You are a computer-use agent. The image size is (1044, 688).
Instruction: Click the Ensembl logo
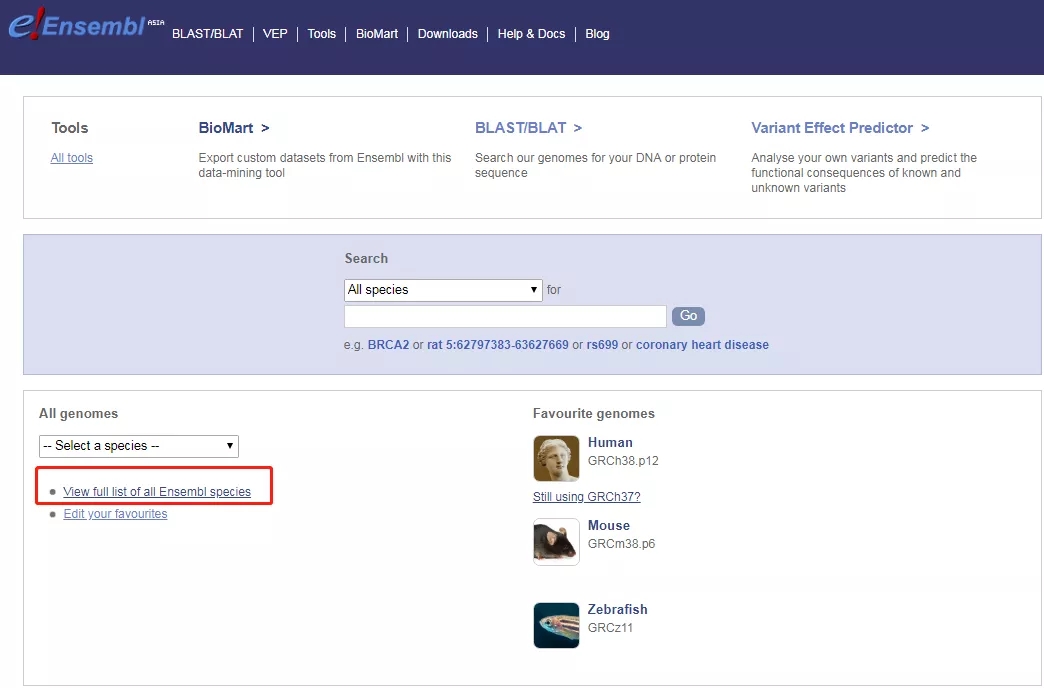click(85, 25)
